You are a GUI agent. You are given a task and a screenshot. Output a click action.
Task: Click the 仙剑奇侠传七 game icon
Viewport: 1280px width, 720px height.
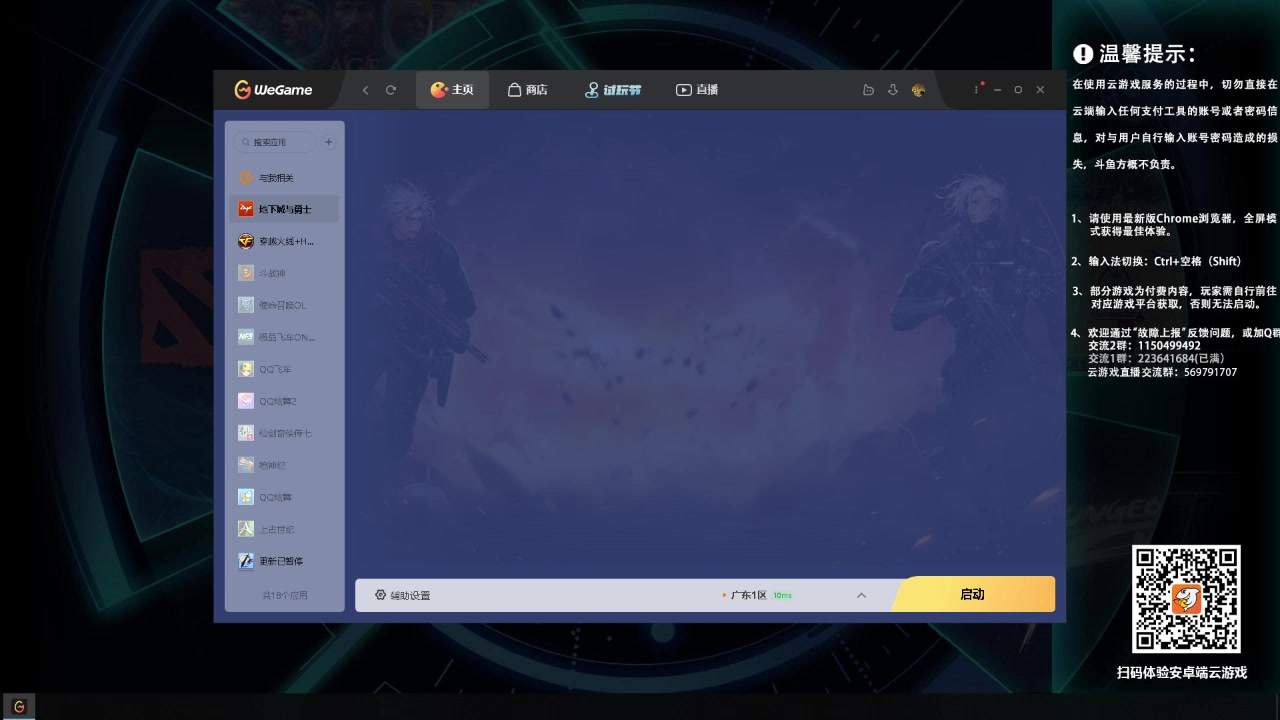pyautogui.click(x=246, y=433)
